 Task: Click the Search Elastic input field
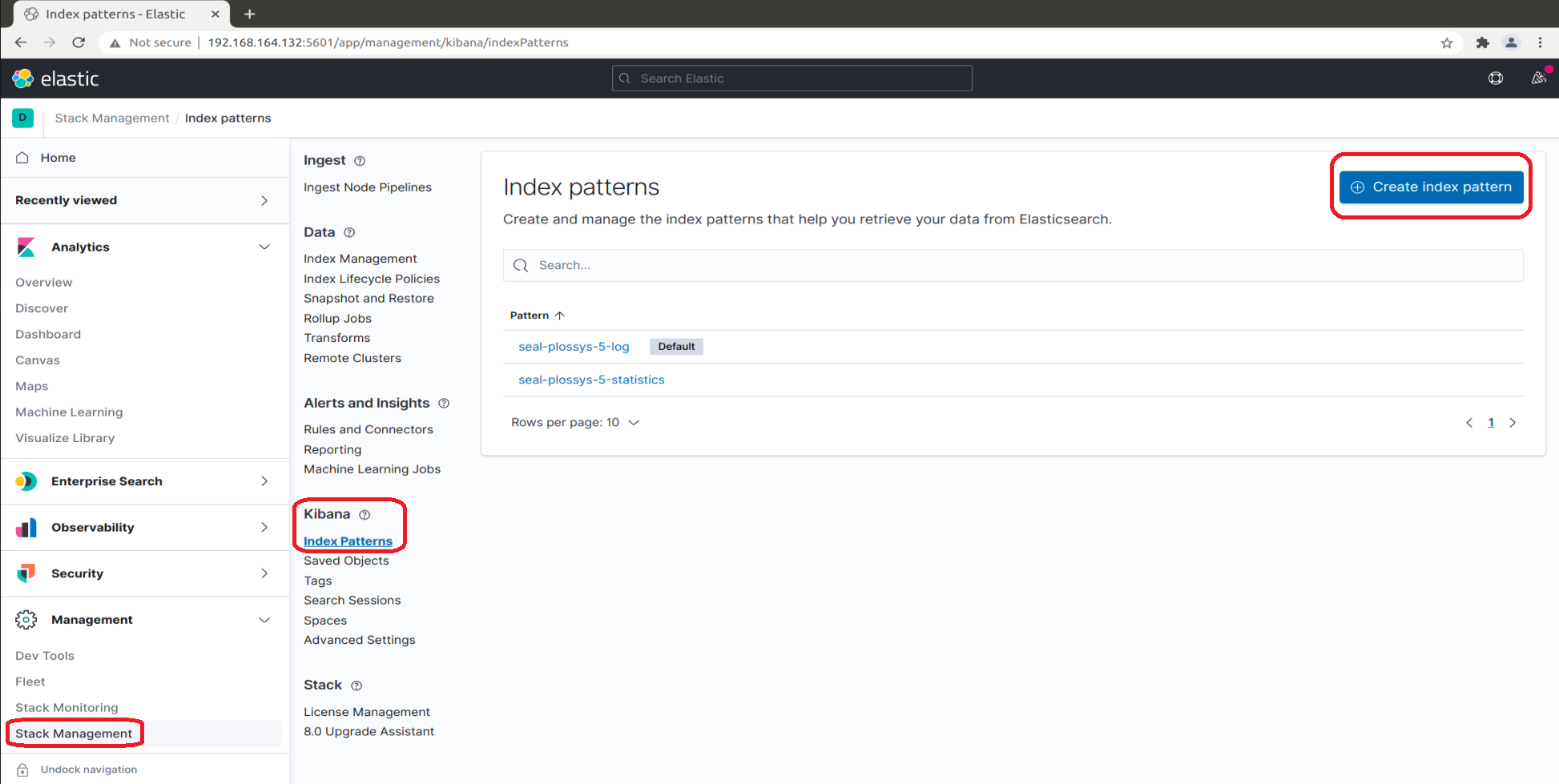792,78
